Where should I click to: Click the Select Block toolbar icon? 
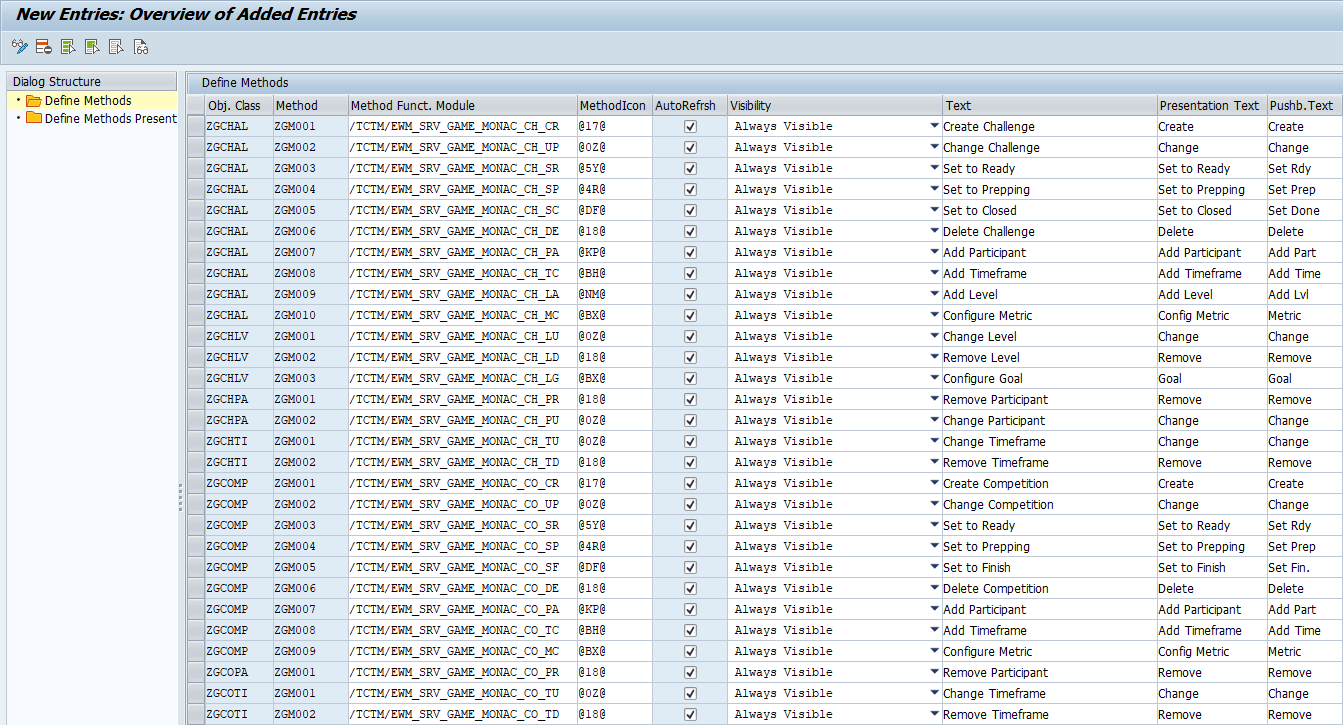92,46
